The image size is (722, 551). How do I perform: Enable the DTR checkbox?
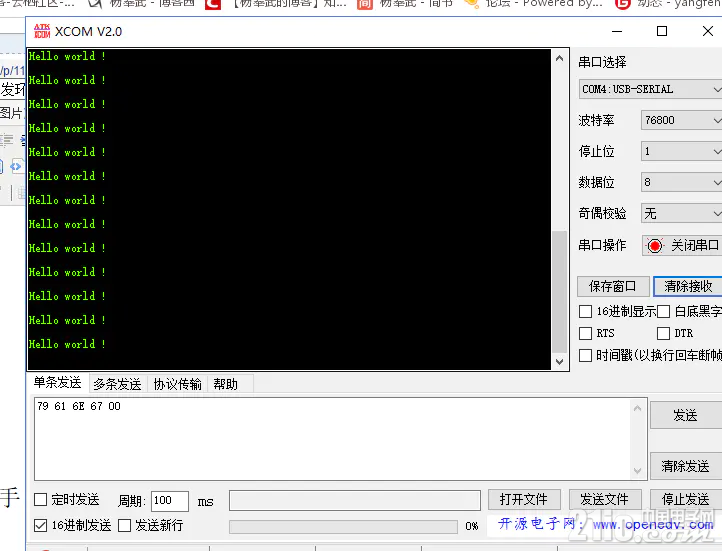click(663, 333)
